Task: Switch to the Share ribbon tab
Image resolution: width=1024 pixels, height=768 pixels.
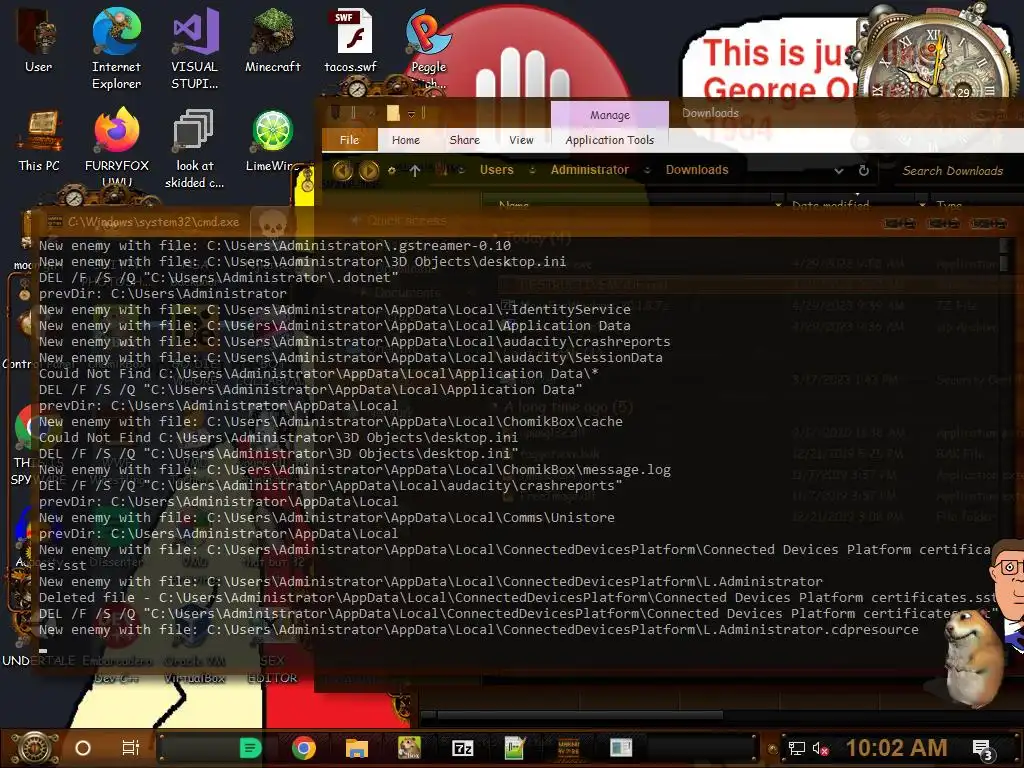Action: [x=464, y=140]
